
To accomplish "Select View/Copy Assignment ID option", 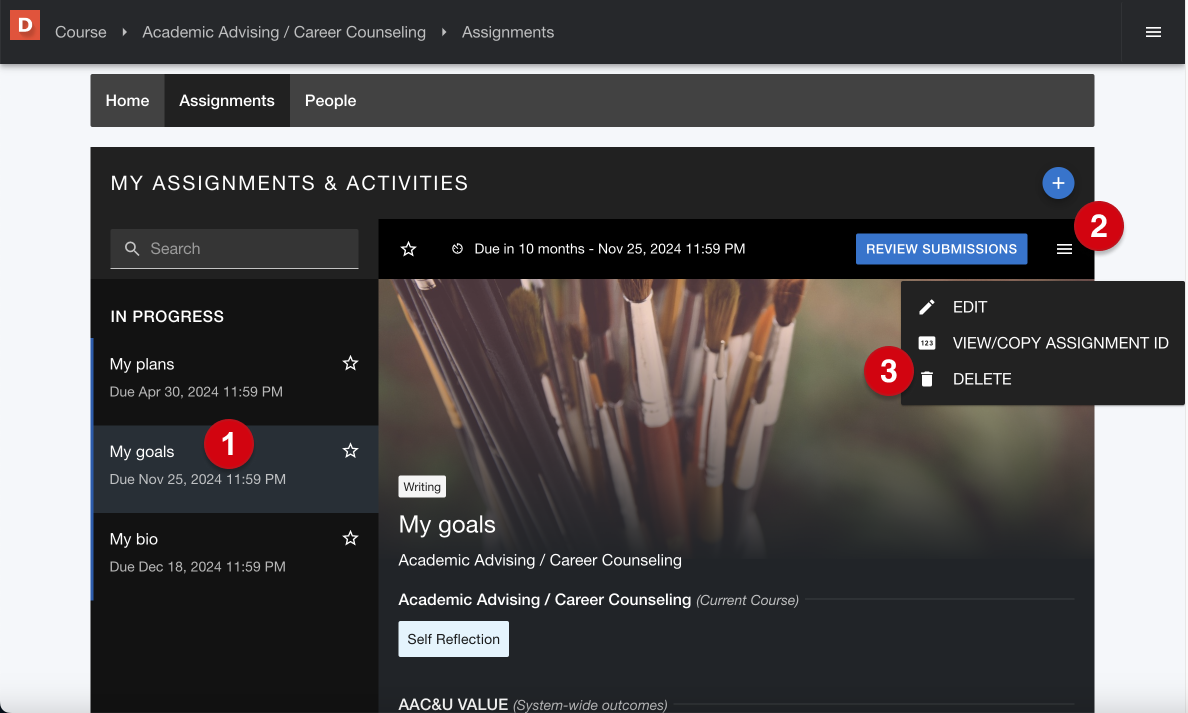I will pyautogui.click(x=1043, y=343).
